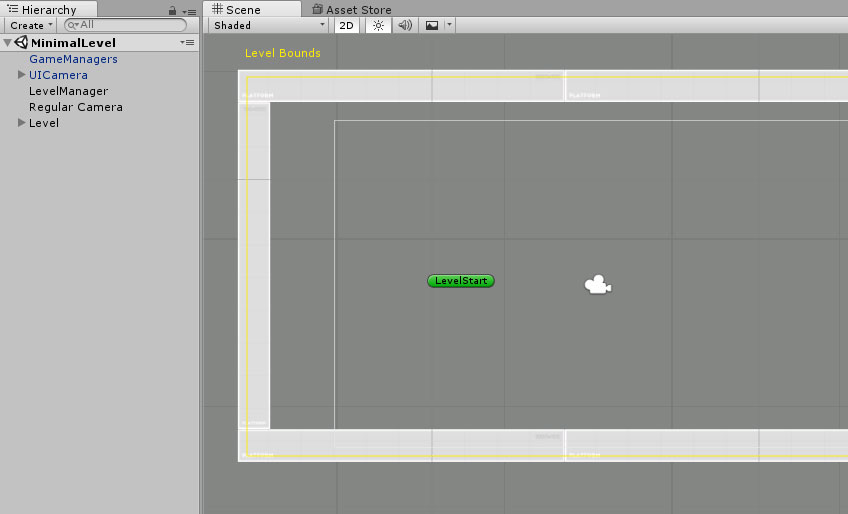The height and width of the screenshot is (514, 848).
Task: Click the search icon in Hierarchy search
Action: 73,25
